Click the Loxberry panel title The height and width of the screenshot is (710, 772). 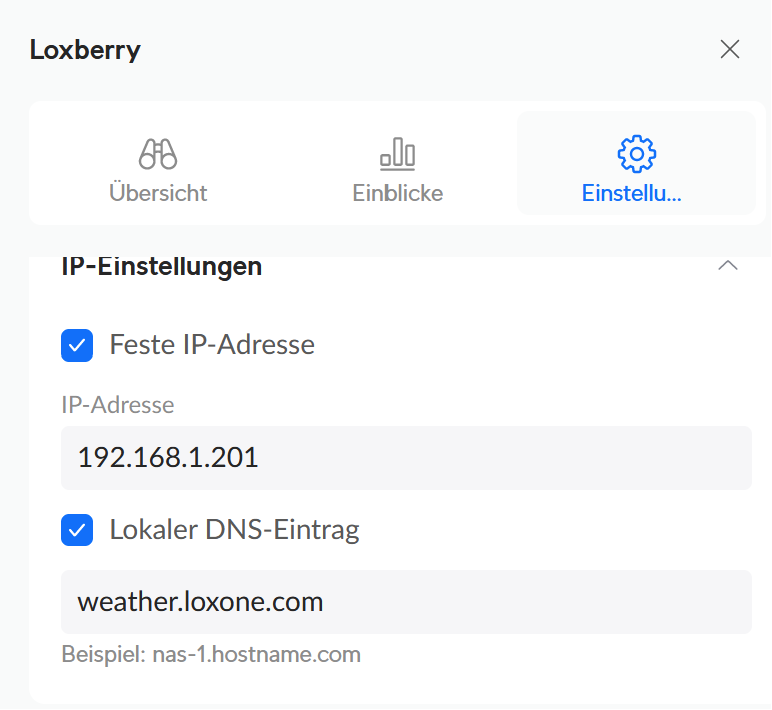click(x=85, y=50)
